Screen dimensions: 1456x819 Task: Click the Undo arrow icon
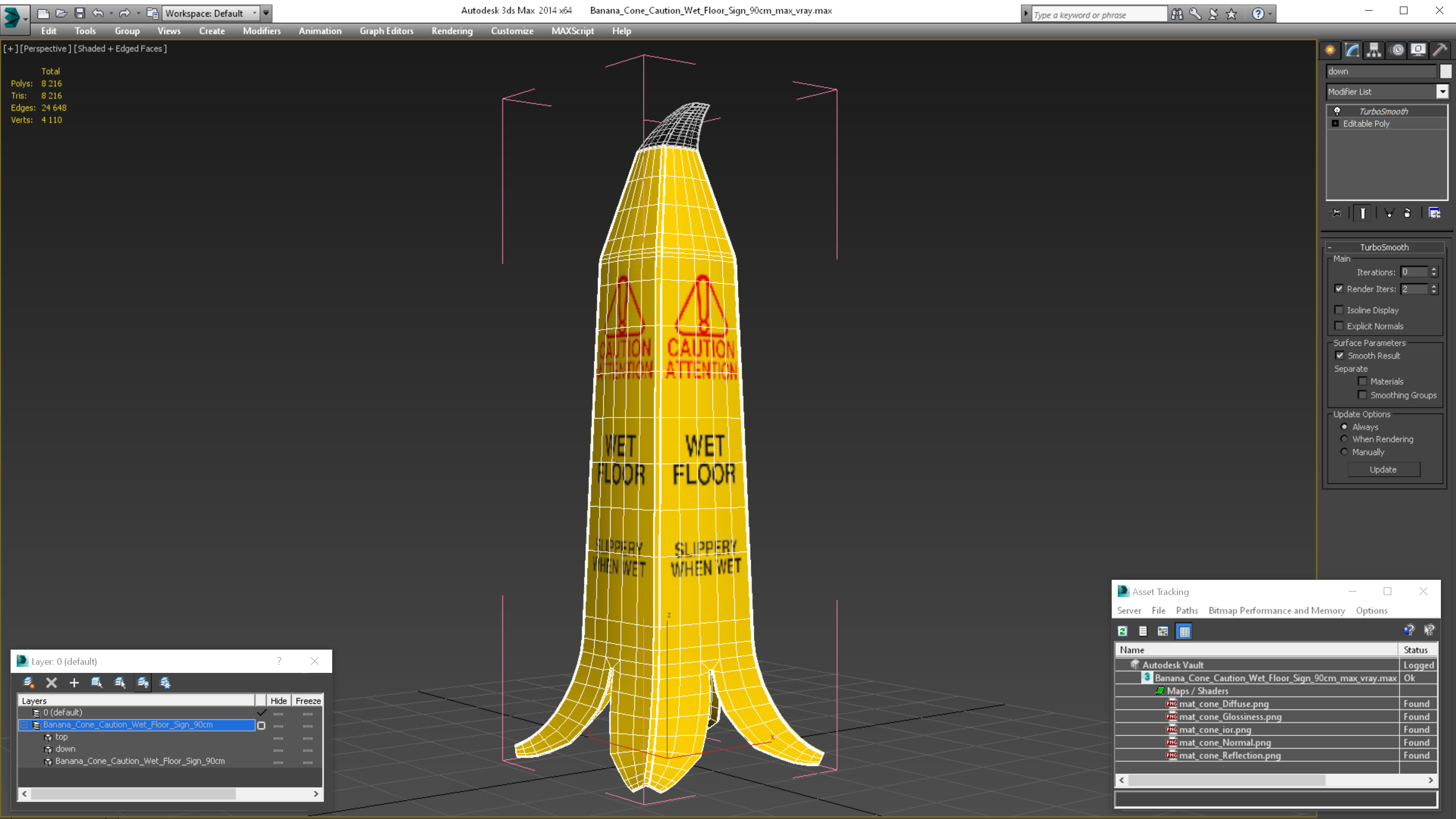(x=98, y=13)
